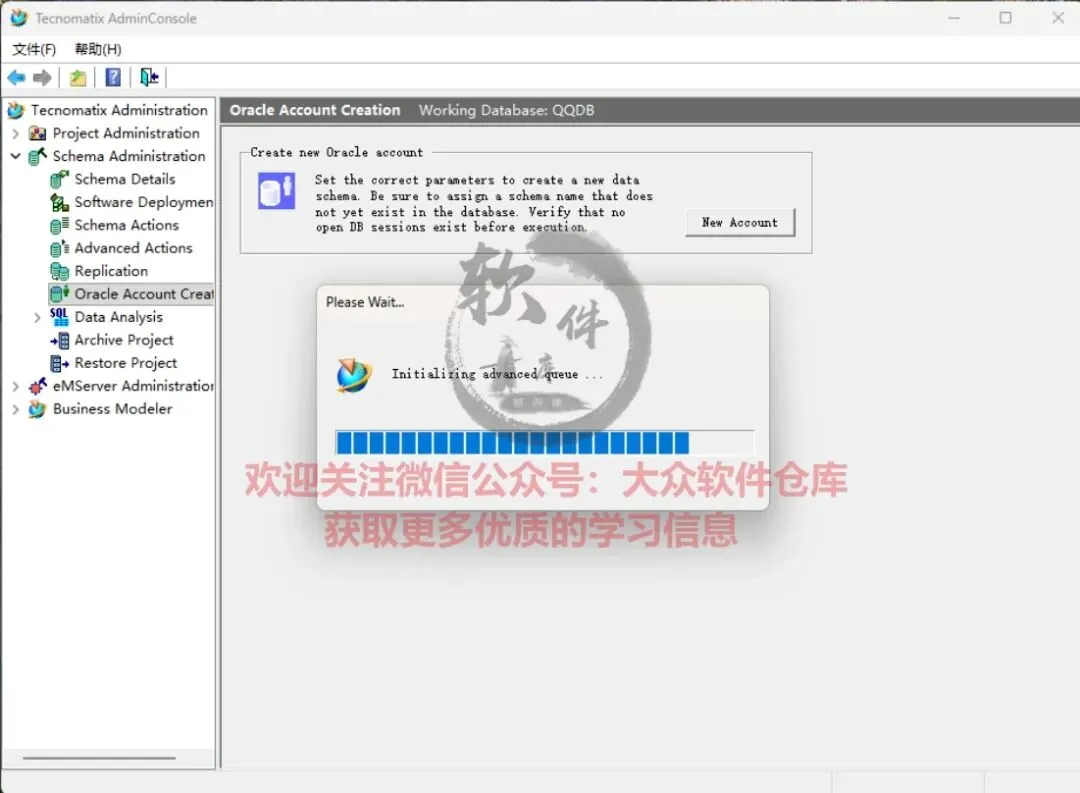Click the Tecnomatix Administration root icon
The width and height of the screenshot is (1080, 793).
(x=16, y=110)
